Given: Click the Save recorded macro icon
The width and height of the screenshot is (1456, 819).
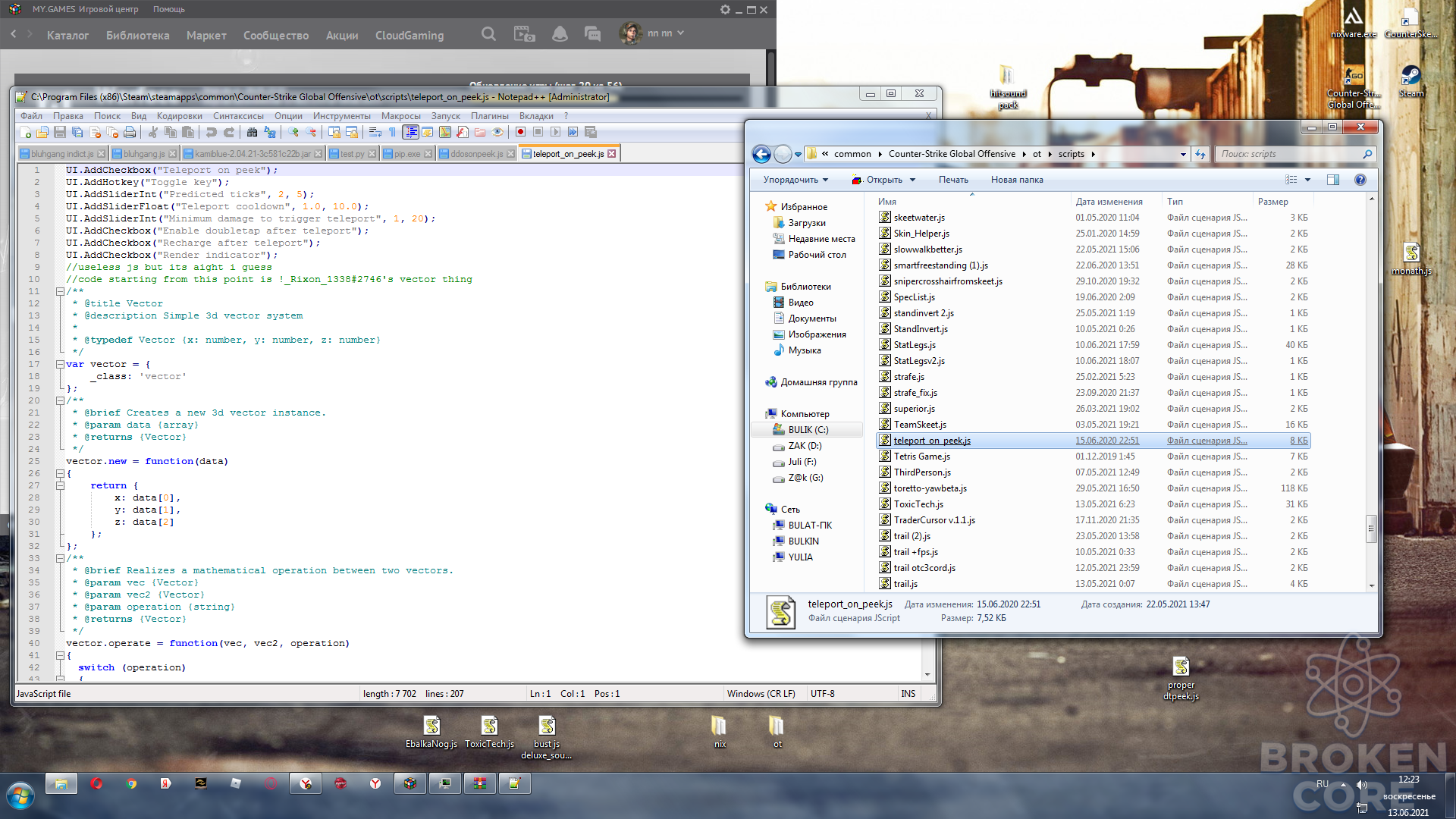Looking at the screenshot, I should tap(591, 132).
